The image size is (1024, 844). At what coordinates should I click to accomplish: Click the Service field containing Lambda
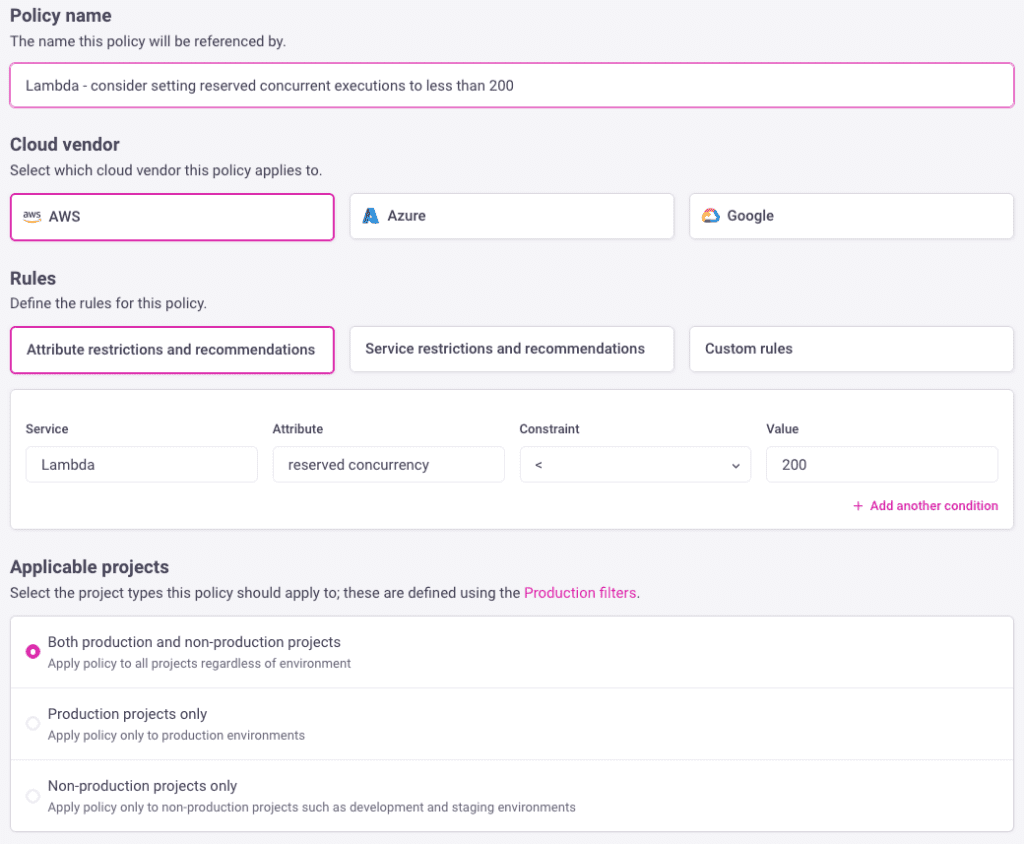[142, 464]
